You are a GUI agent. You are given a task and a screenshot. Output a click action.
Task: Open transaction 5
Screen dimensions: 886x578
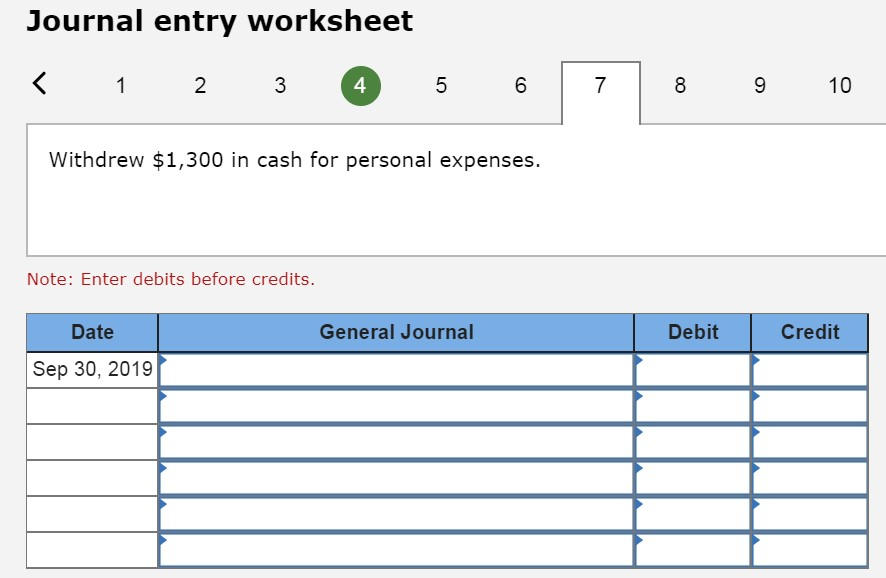click(x=440, y=85)
